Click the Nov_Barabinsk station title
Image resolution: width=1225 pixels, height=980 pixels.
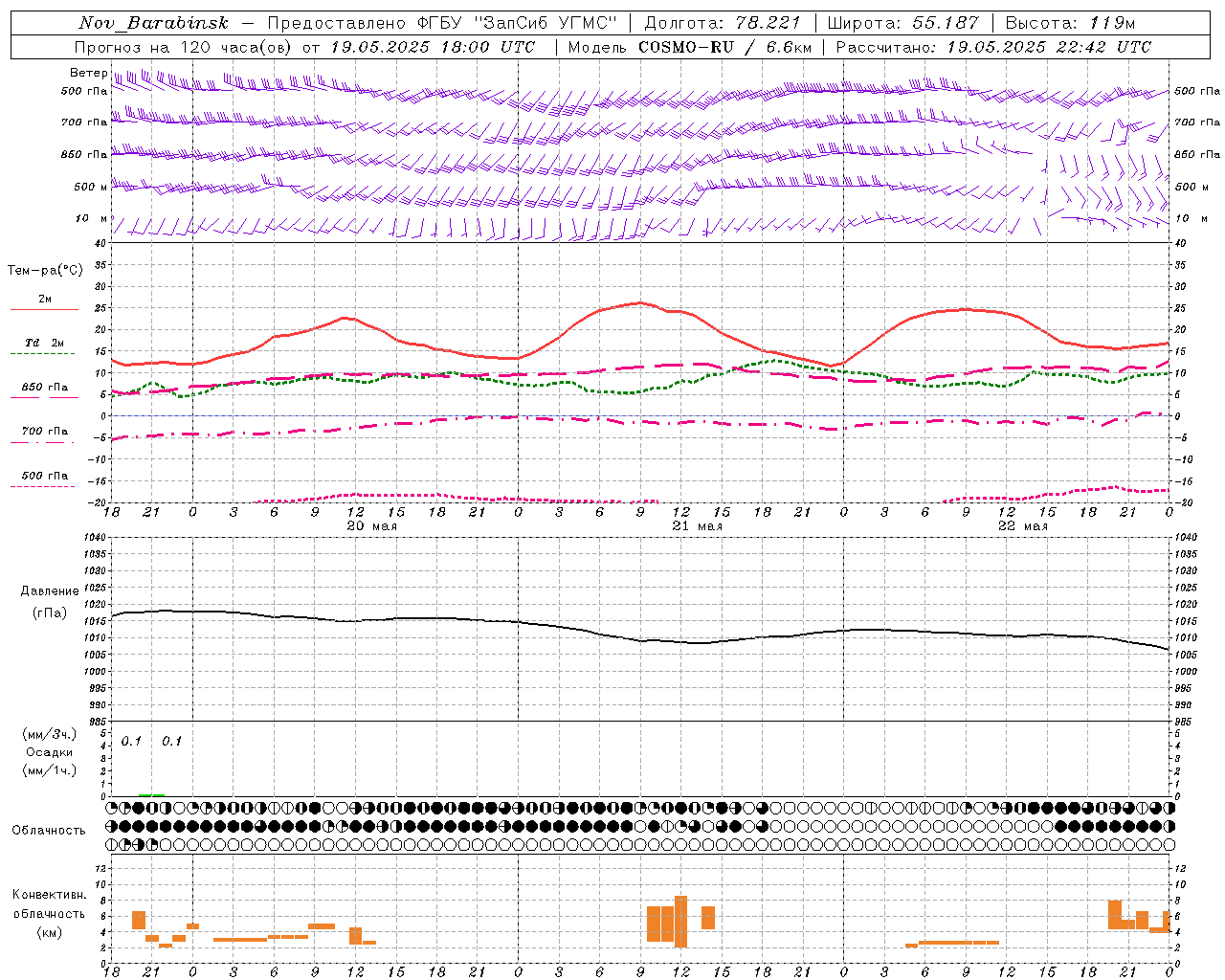pos(153,23)
